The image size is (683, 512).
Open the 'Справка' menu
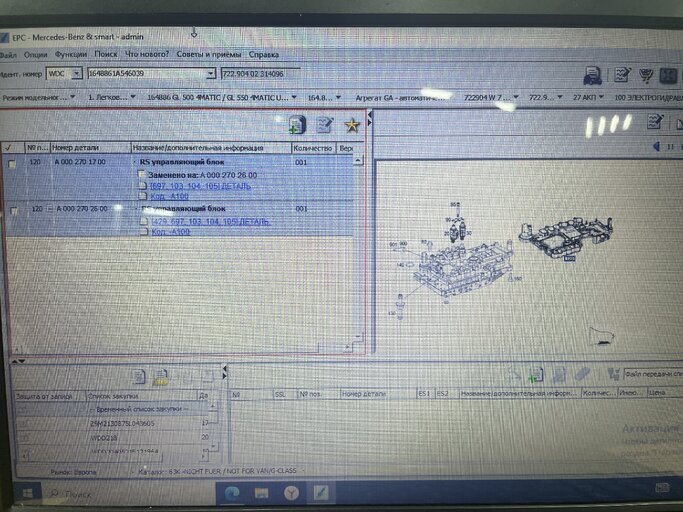click(x=264, y=54)
